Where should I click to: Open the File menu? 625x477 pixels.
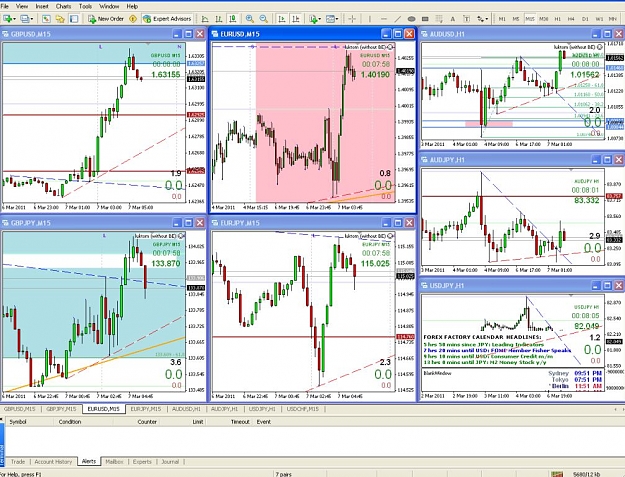point(5,6)
